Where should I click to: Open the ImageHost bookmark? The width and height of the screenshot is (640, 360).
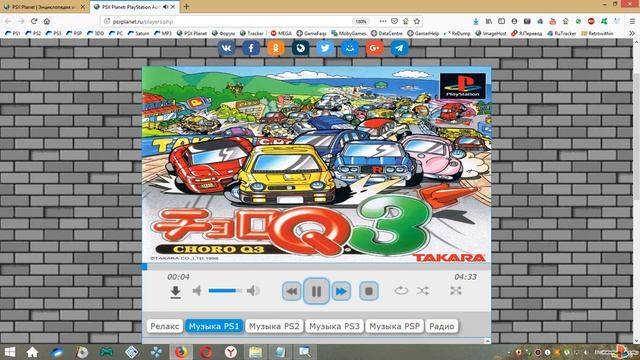tap(491, 33)
